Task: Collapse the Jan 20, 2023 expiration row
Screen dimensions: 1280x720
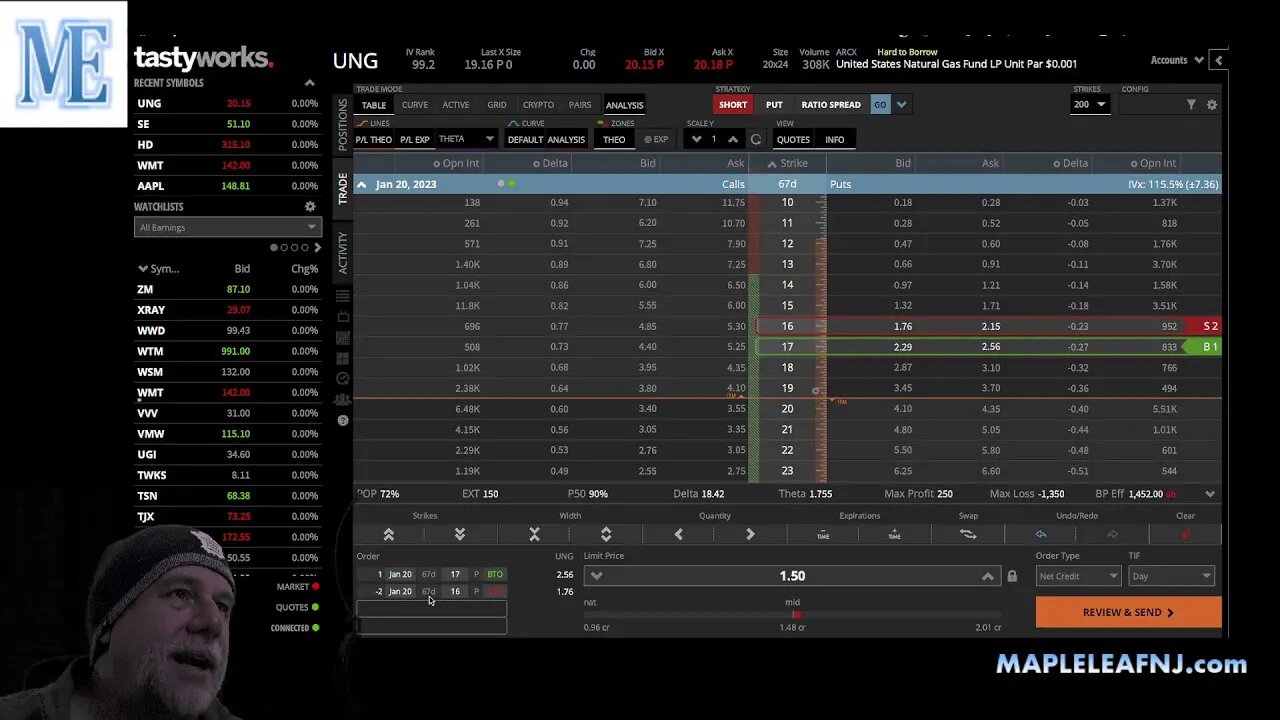Action: [362, 184]
